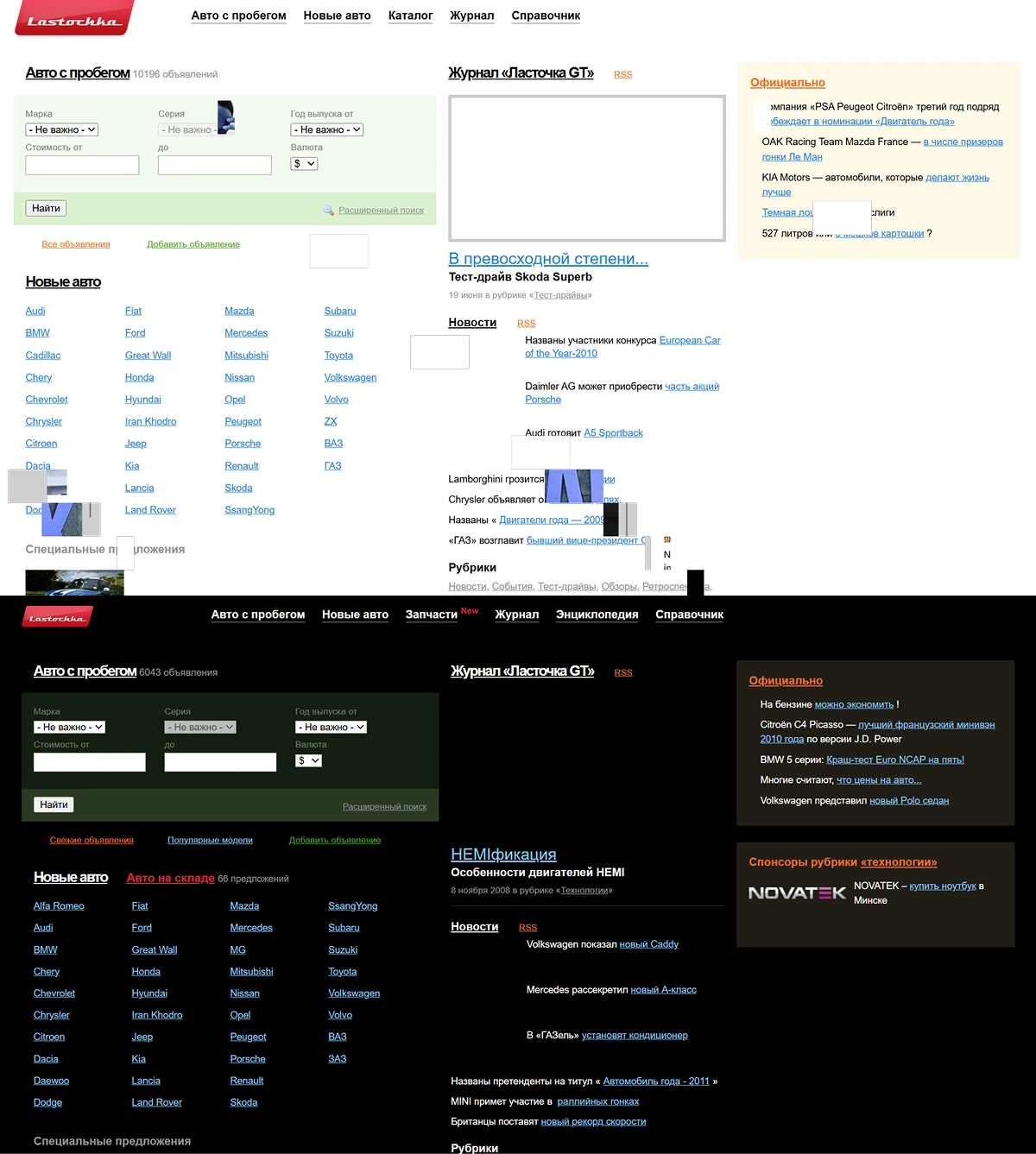
Task: Open the Серия dropdown on the dark page
Action: [200, 727]
